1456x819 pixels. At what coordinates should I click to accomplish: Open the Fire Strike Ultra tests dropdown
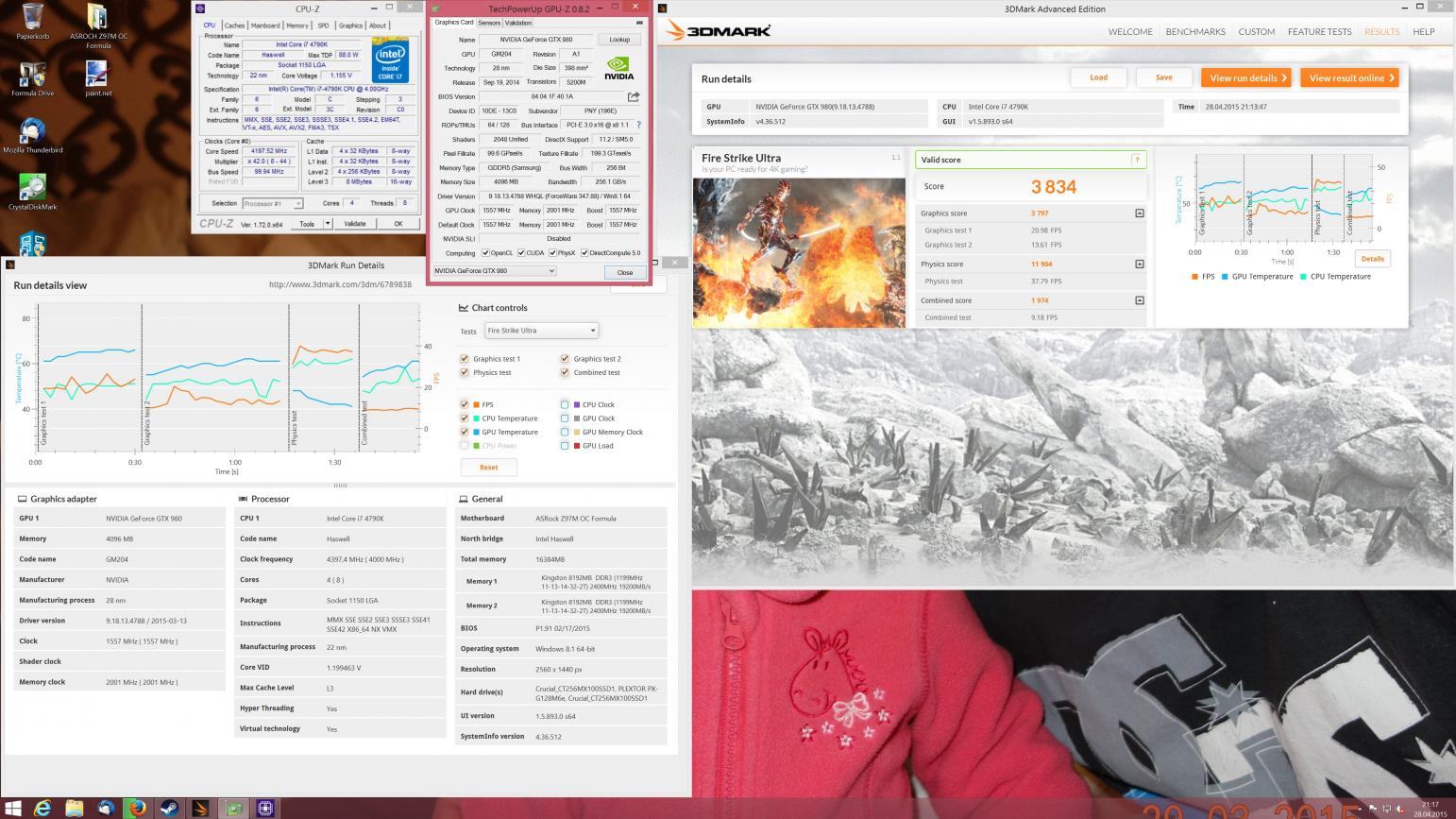[541, 331]
